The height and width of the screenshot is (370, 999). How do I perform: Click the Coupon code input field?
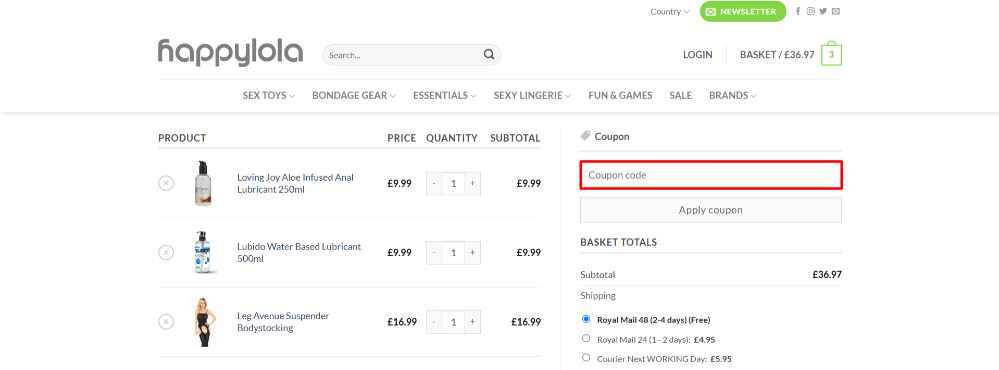(710, 175)
